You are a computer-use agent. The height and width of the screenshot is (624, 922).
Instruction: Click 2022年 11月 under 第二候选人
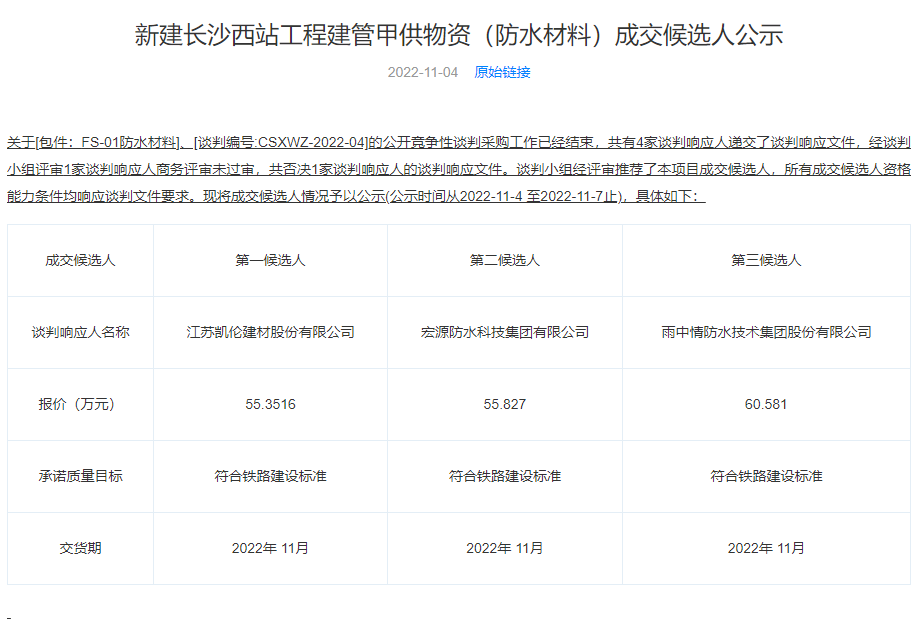pos(505,549)
